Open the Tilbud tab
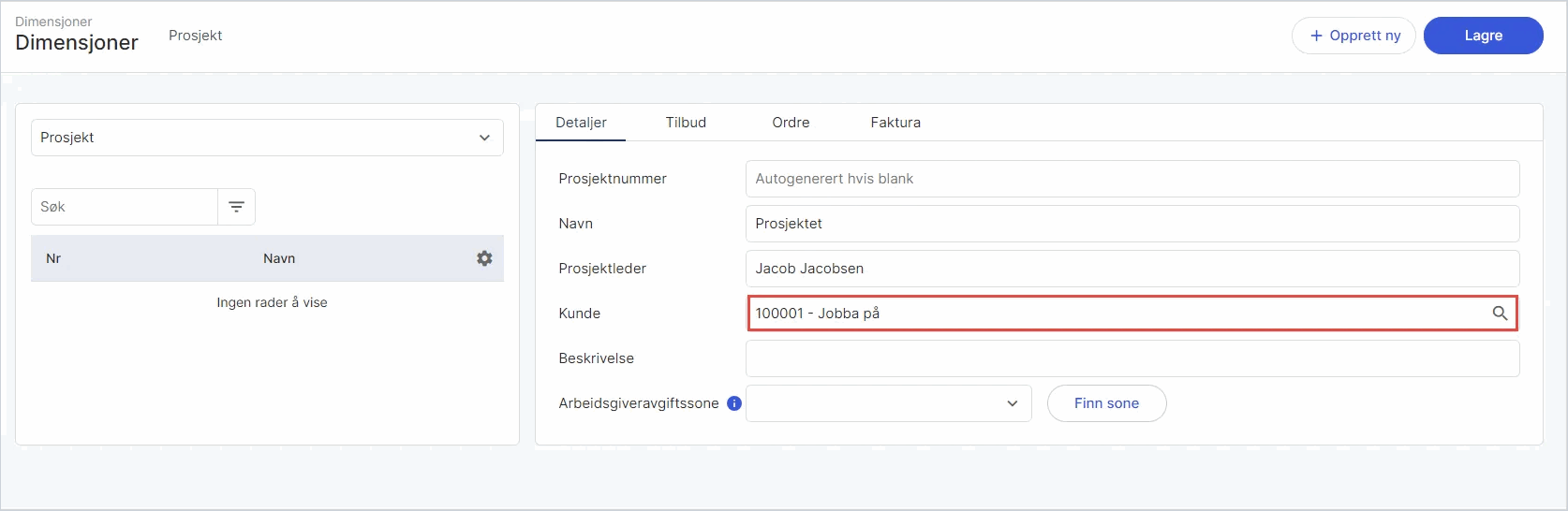The width and height of the screenshot is (1568, 511). [686, 123]
